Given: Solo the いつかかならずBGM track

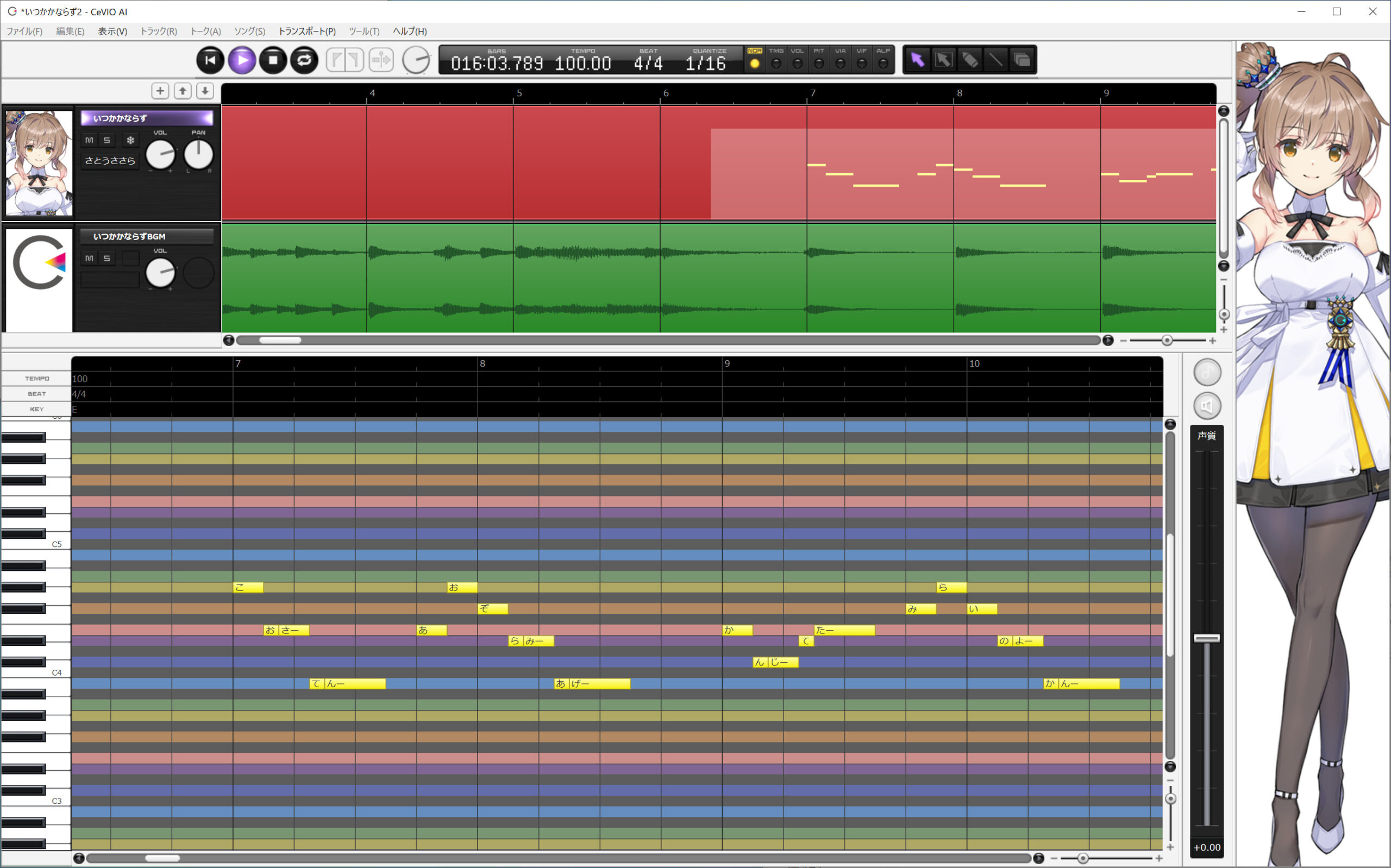Looking at the screenshot, I should pyautogui.click(x=107, y=259).
